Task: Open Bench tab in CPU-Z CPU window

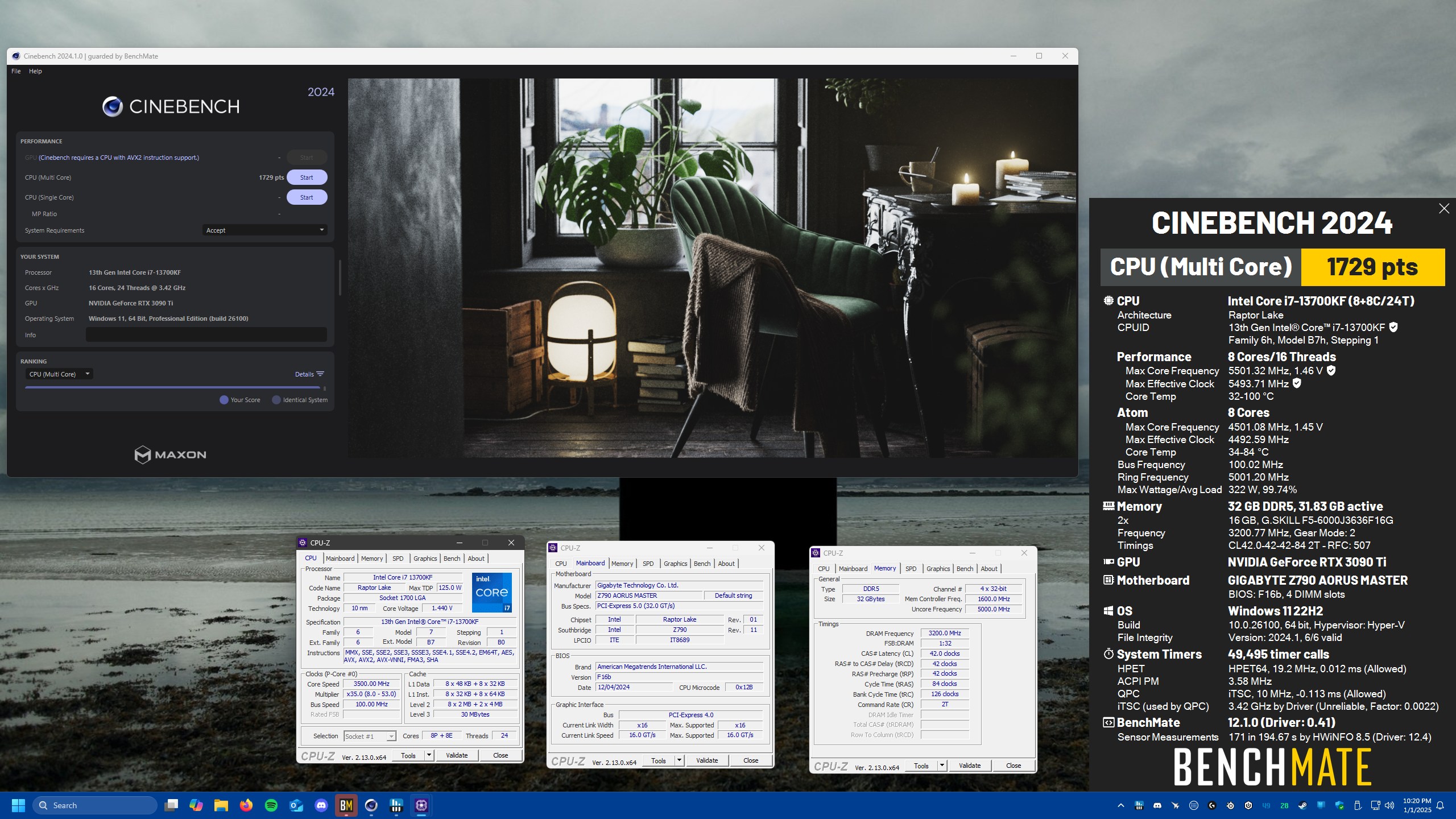Action: click(x=452, y=559)
